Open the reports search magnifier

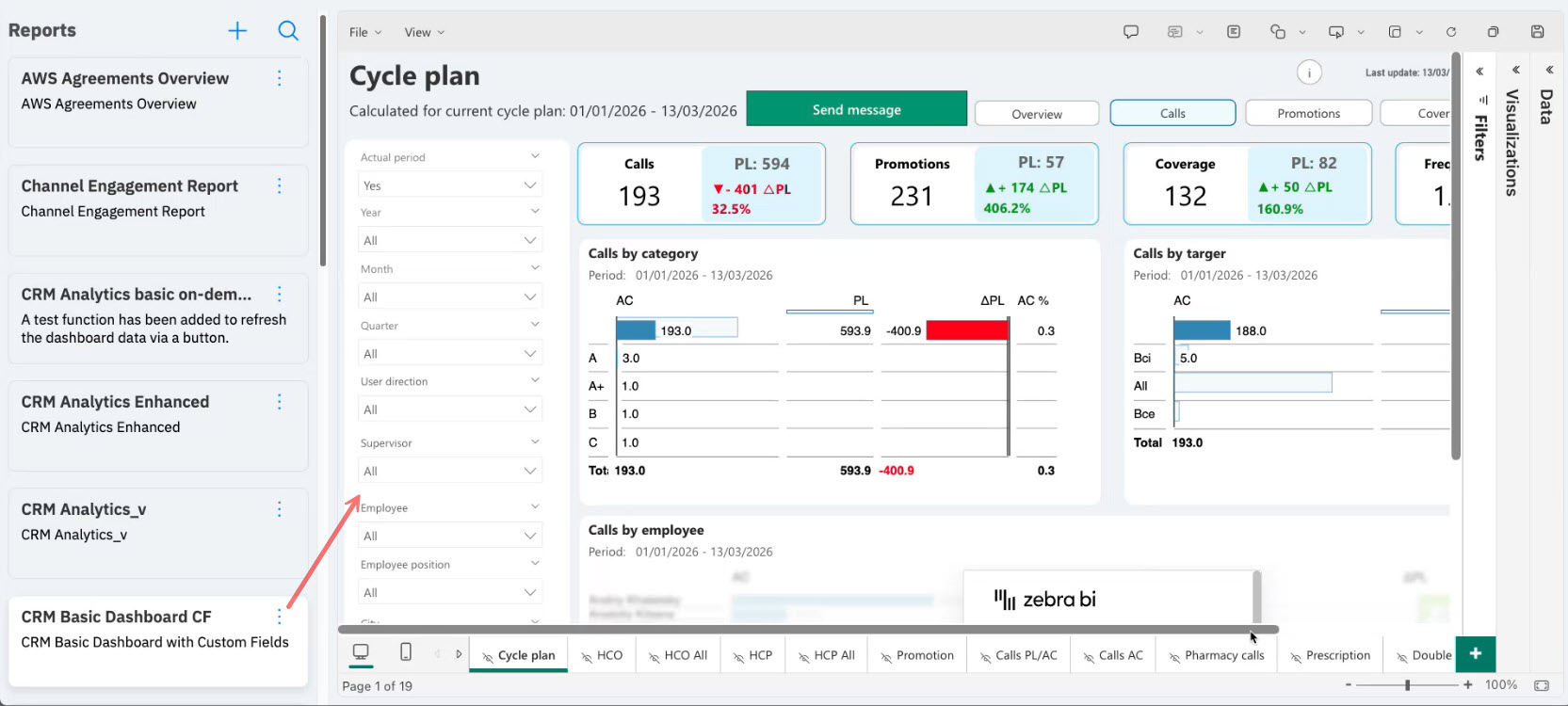(288, 31)
